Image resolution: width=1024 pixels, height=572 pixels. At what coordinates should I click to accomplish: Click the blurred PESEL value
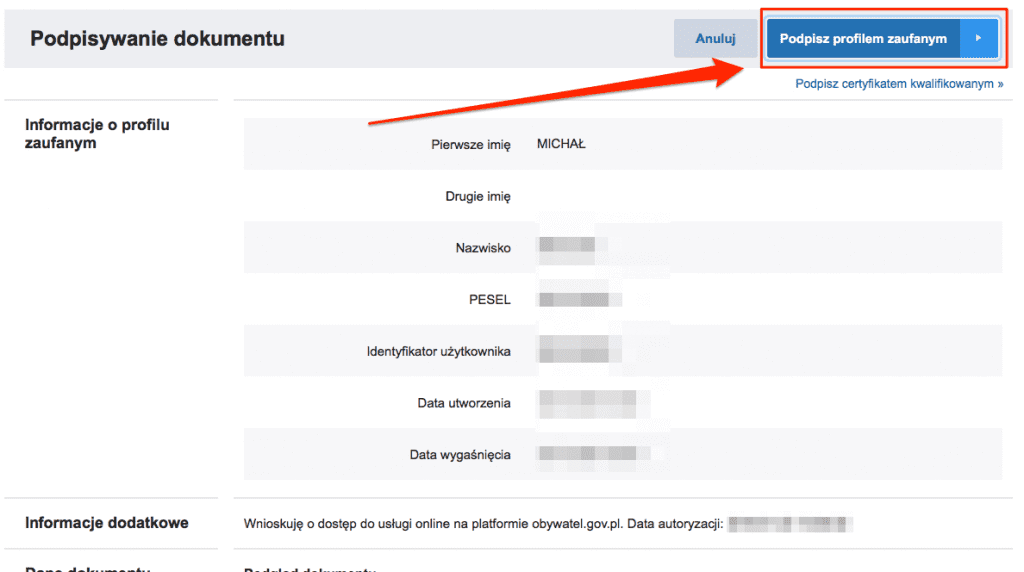pos(580,299)
